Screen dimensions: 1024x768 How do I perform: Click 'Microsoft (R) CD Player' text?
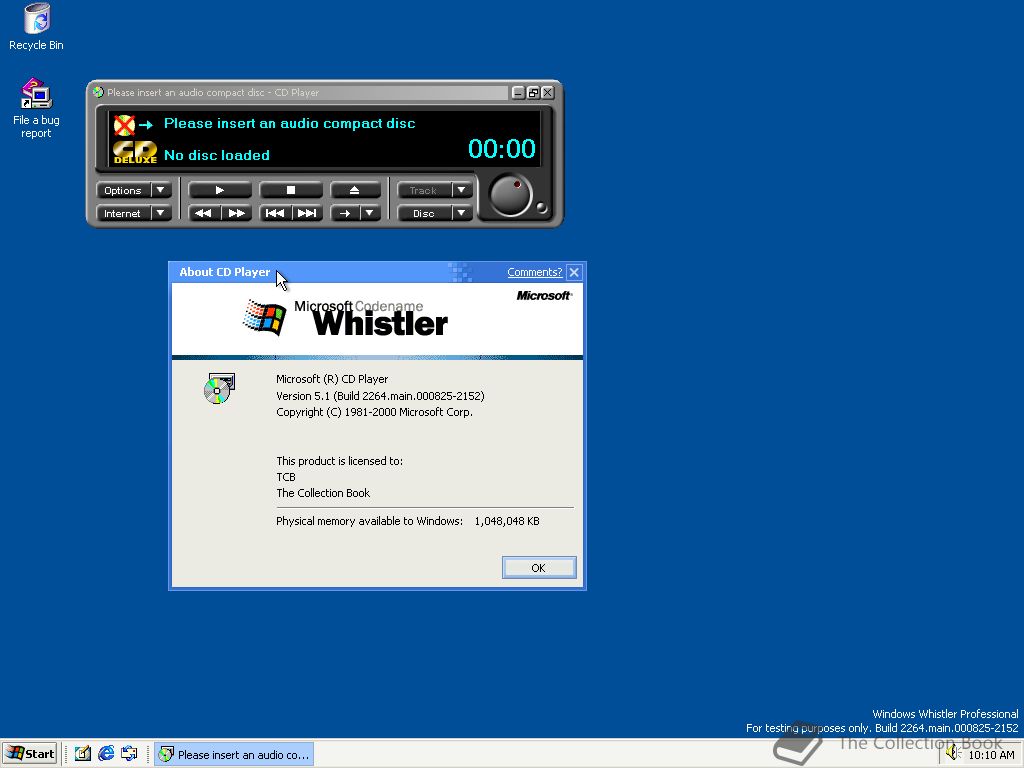point(332,379)
